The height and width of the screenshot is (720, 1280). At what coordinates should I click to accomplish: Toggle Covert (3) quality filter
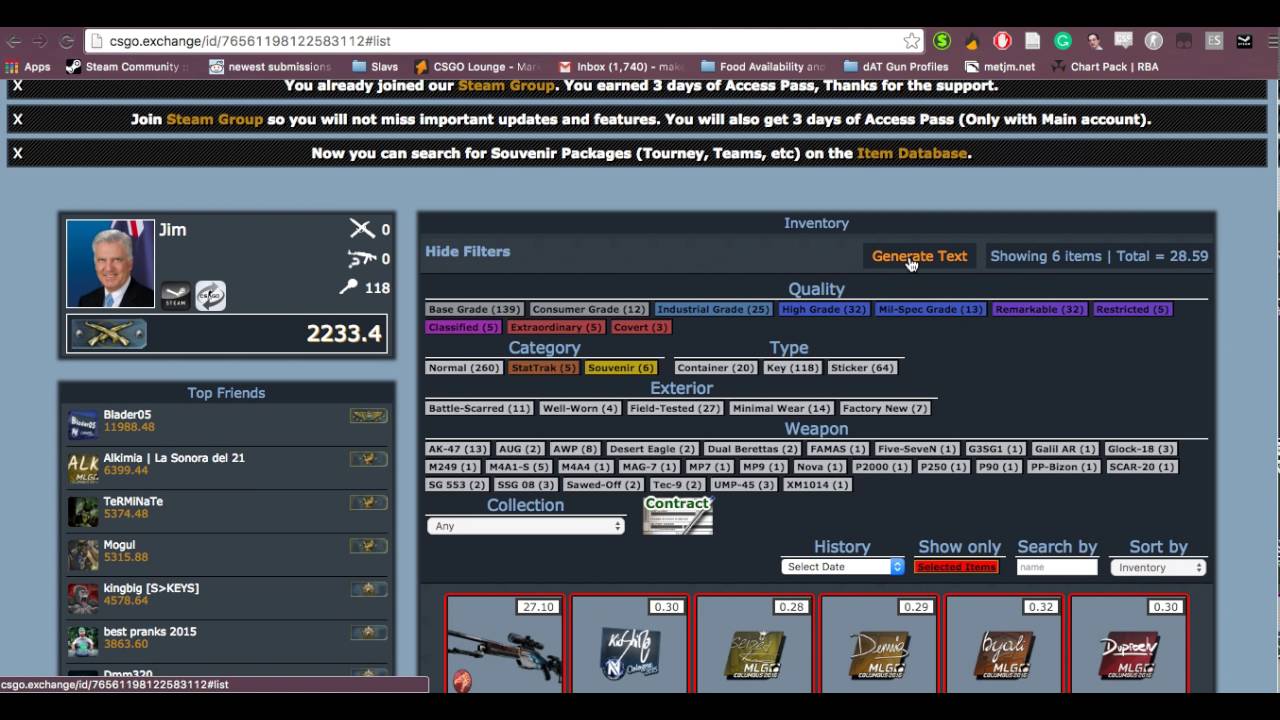[x=640, y=327]
